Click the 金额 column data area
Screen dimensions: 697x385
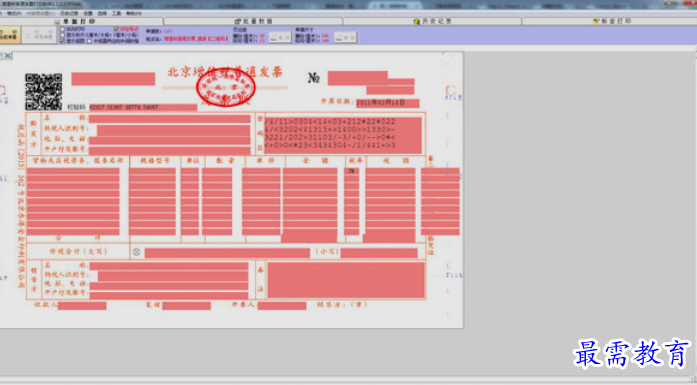click(310, 201)
